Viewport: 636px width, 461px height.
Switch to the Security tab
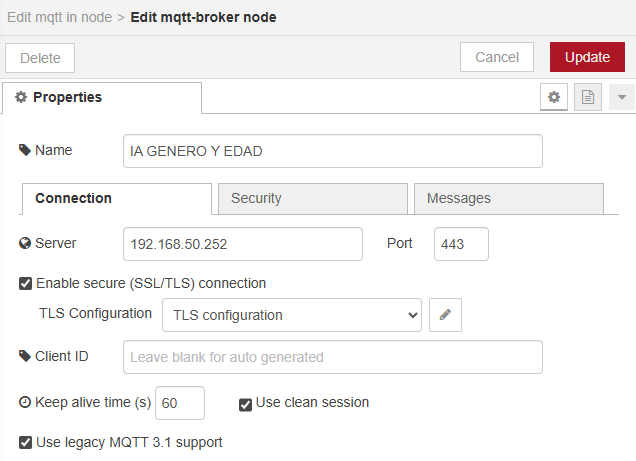coord(313,198)
